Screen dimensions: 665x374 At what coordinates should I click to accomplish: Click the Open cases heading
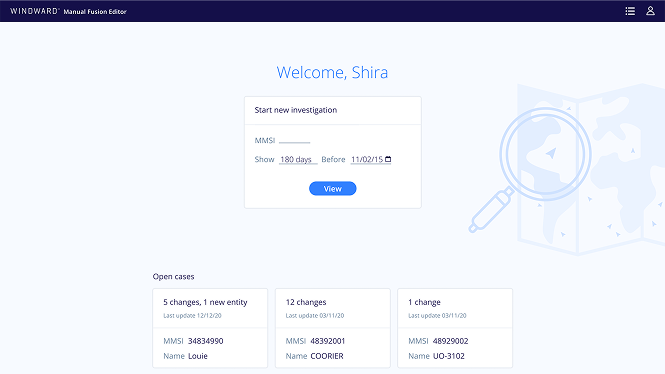[173, 276]
